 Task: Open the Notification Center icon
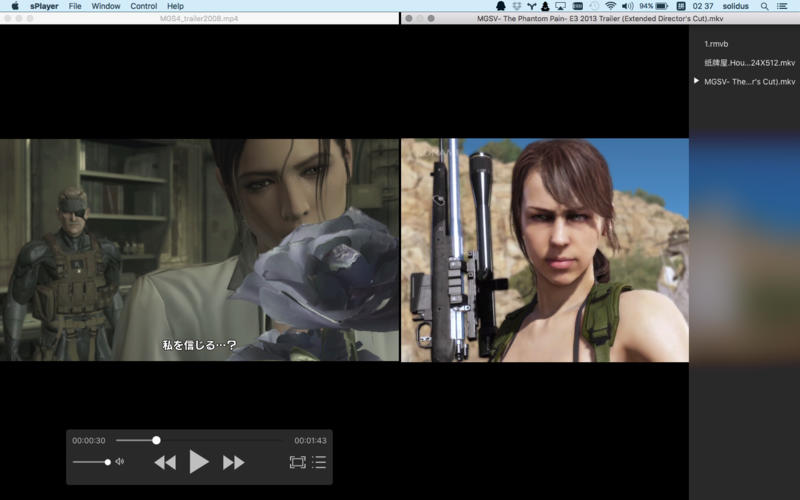click(x=782, y=6)
